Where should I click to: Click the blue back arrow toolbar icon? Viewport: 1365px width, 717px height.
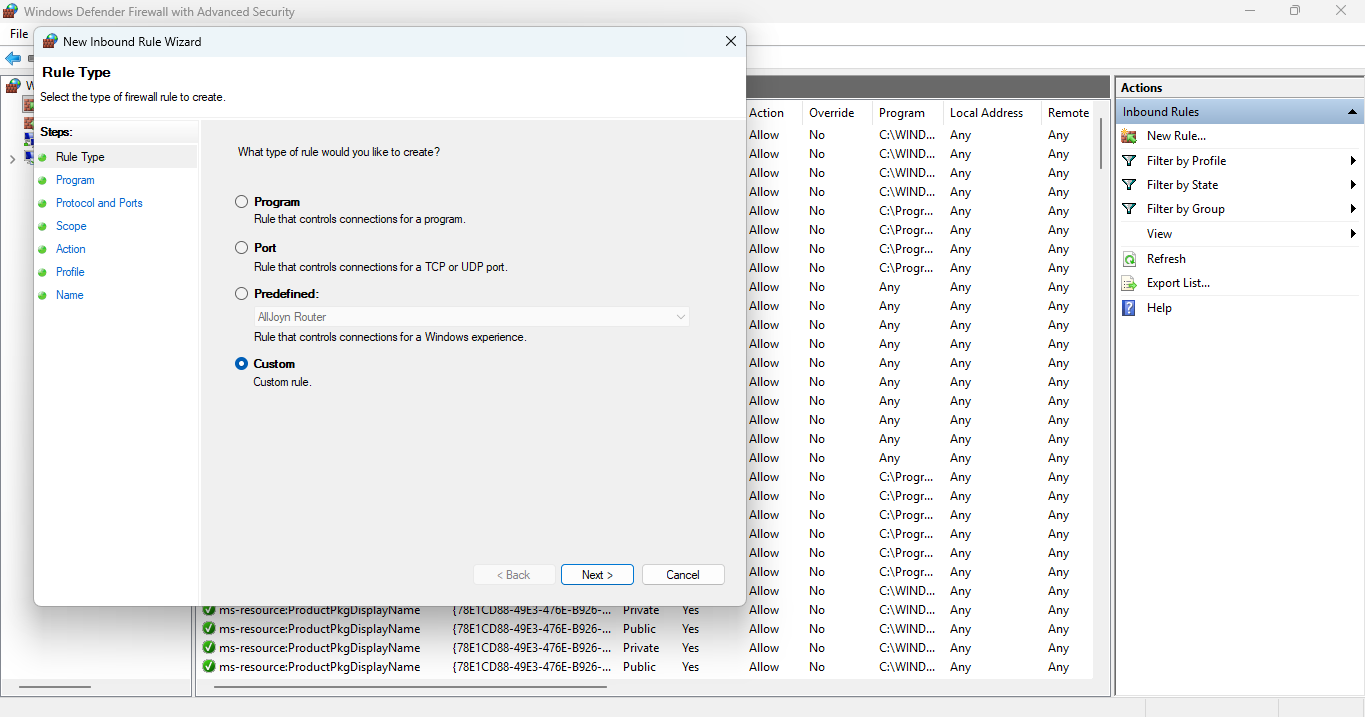(x=13, y=59)
